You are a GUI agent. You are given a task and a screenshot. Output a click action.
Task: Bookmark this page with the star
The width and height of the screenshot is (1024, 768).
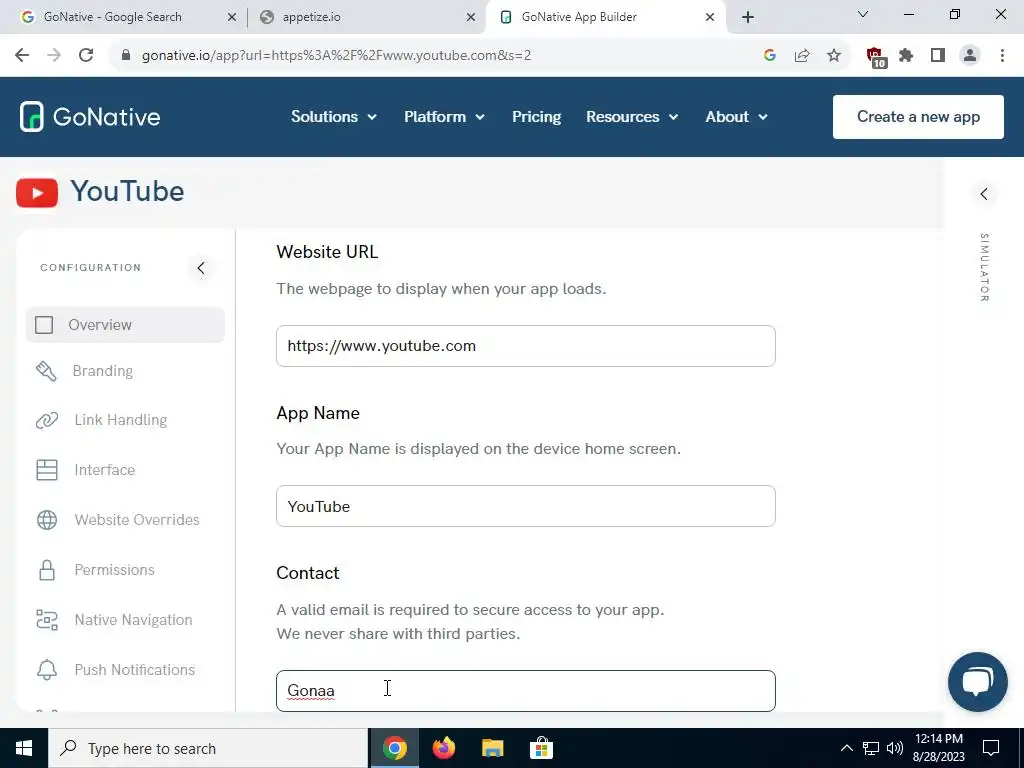834,56
